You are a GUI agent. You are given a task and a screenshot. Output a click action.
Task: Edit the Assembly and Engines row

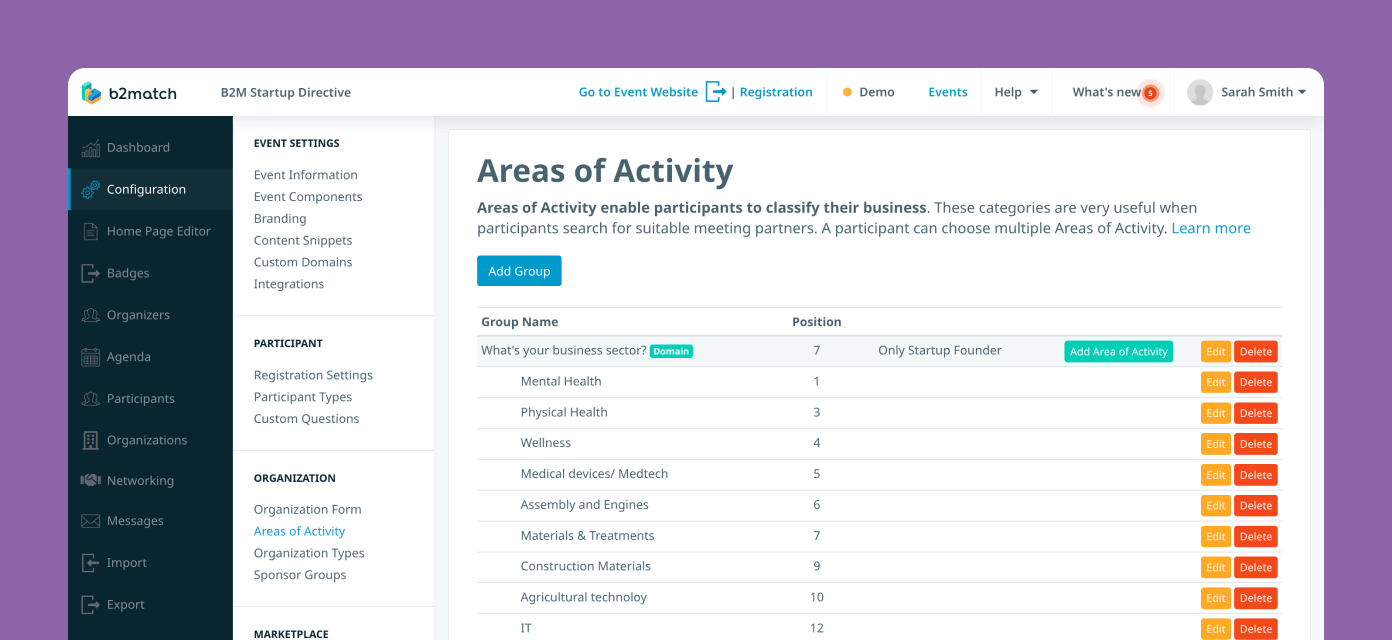(x=1216, y=505)
